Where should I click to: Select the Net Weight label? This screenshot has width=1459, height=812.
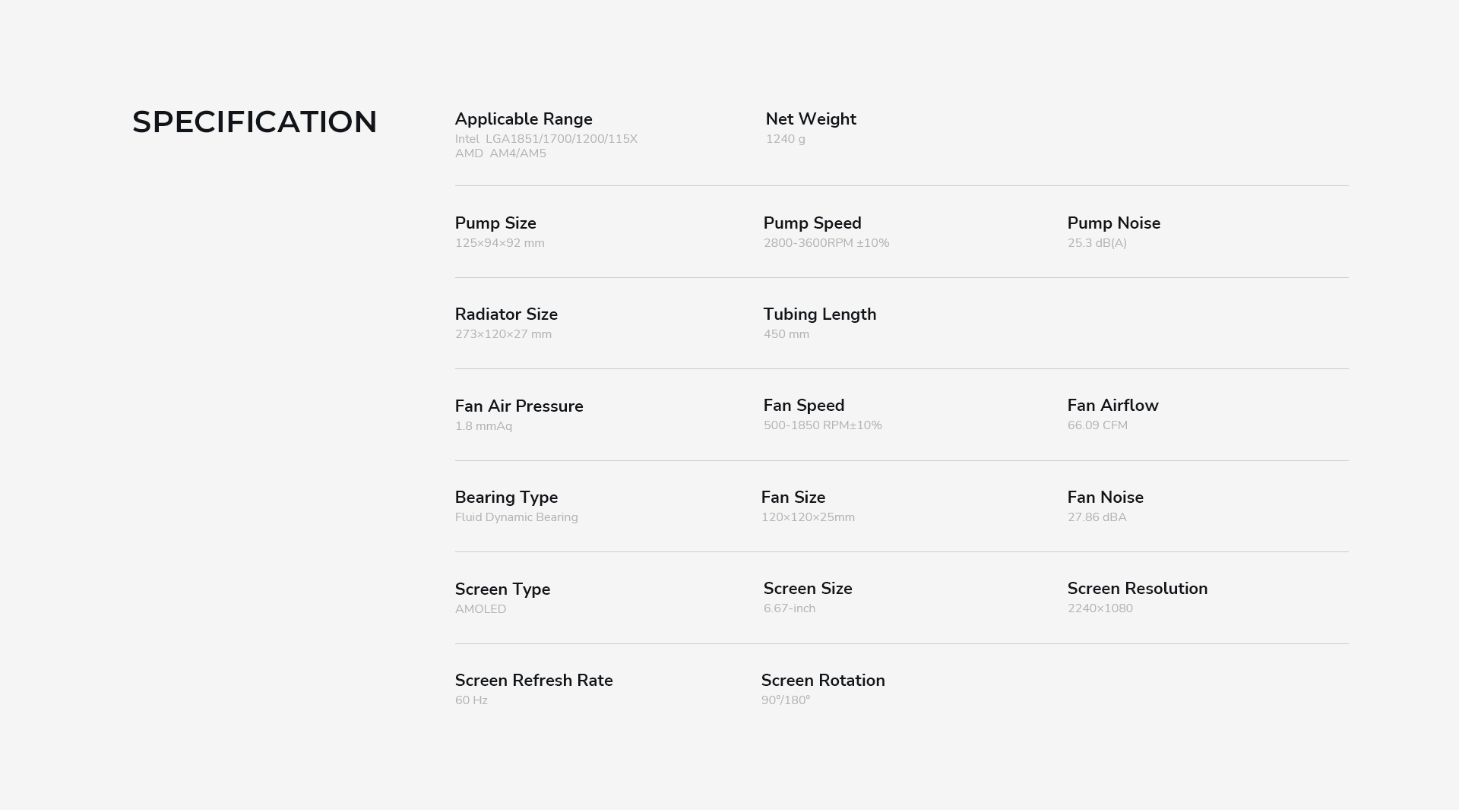pyautogui.click(x=811, y=119)
